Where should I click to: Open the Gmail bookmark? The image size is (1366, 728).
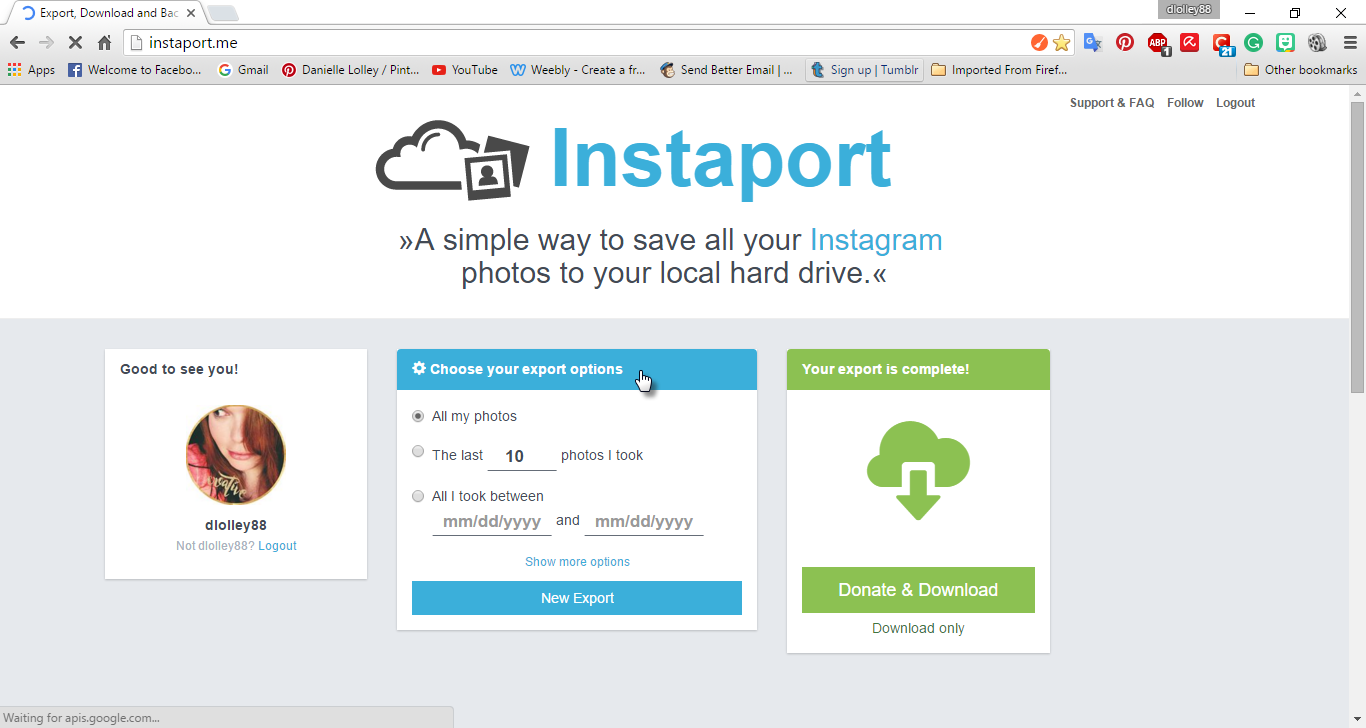point(243,70)
